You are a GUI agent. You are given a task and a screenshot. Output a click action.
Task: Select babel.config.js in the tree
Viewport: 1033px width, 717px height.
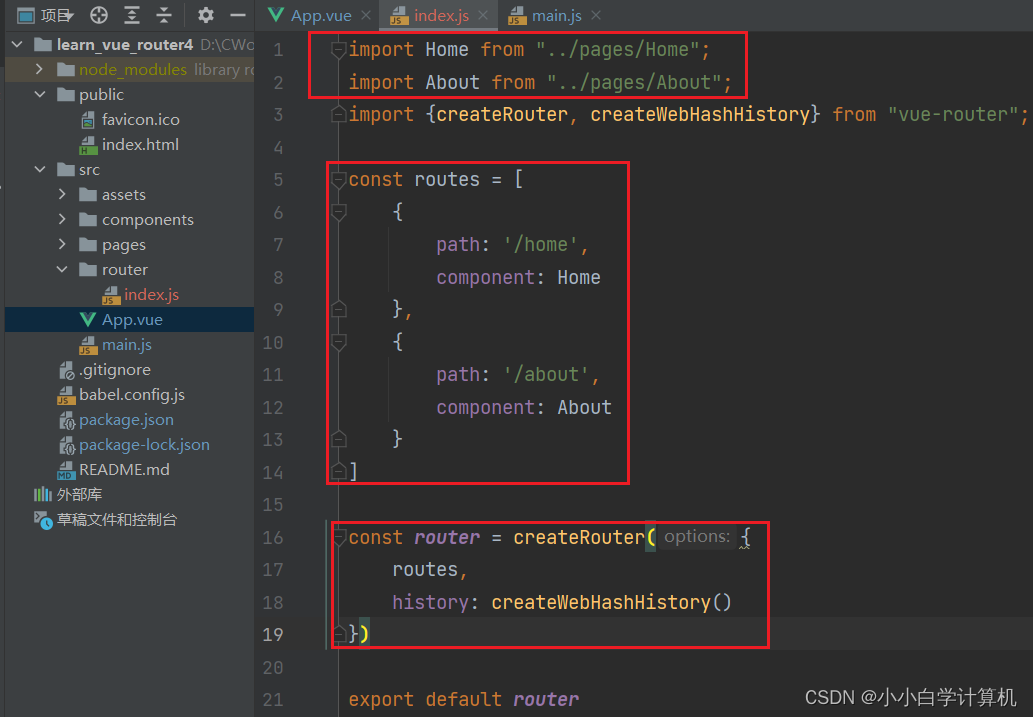pyautogui.click(x=132, y=395)
